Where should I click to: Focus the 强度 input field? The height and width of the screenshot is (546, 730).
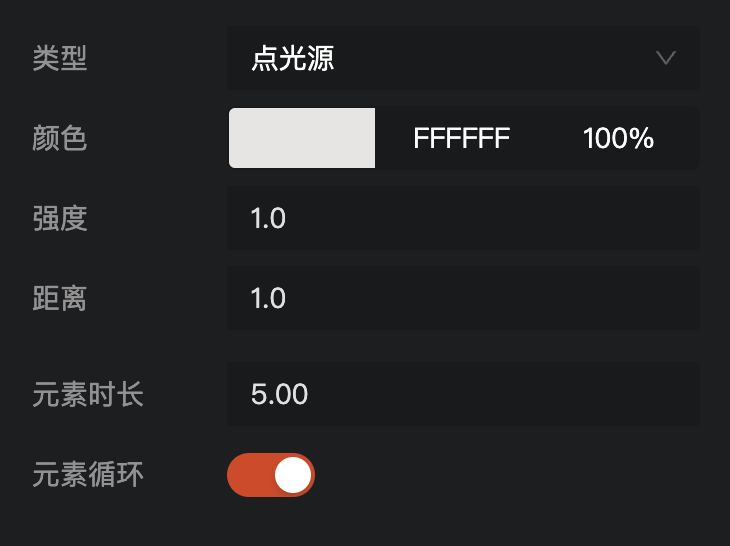(x=463, y=218)
